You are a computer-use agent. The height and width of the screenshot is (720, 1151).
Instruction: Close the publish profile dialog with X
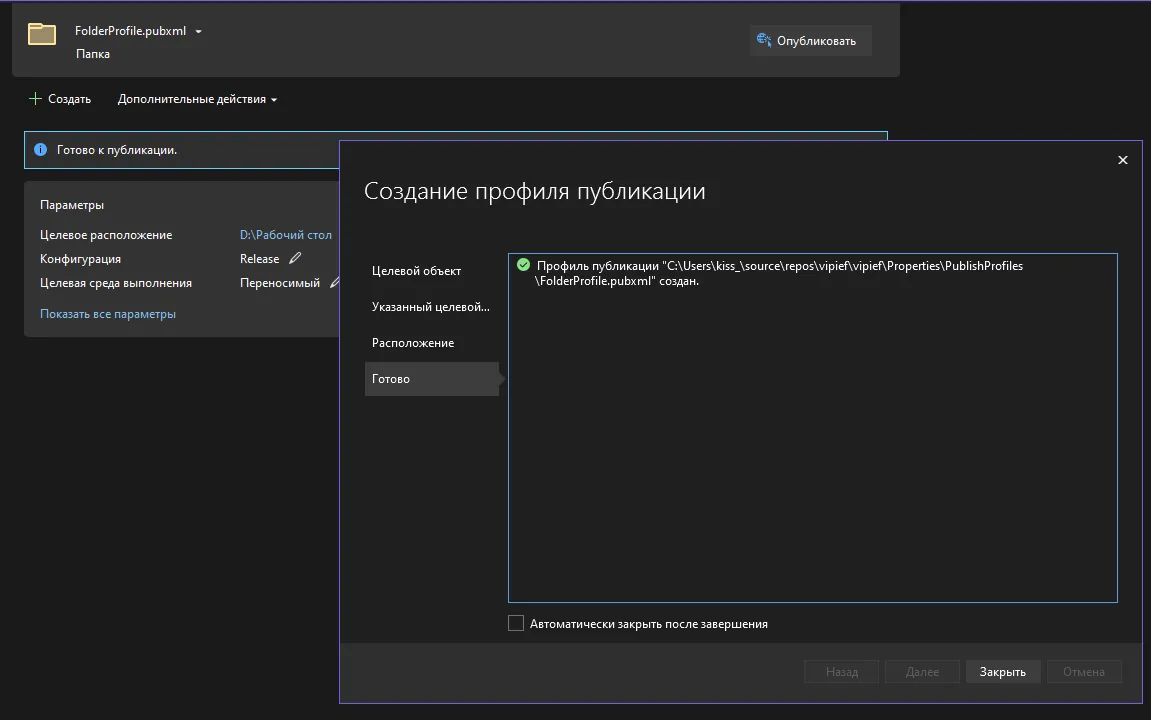pos(1122,160)
